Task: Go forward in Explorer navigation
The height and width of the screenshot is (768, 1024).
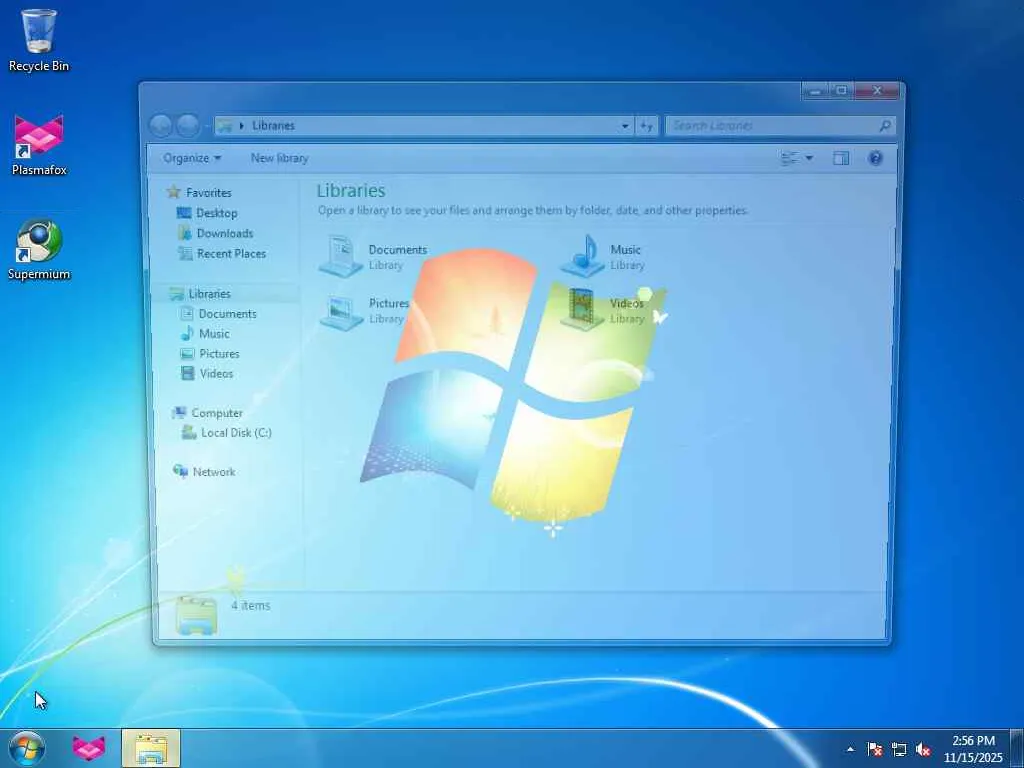Action: pos(188,125)
